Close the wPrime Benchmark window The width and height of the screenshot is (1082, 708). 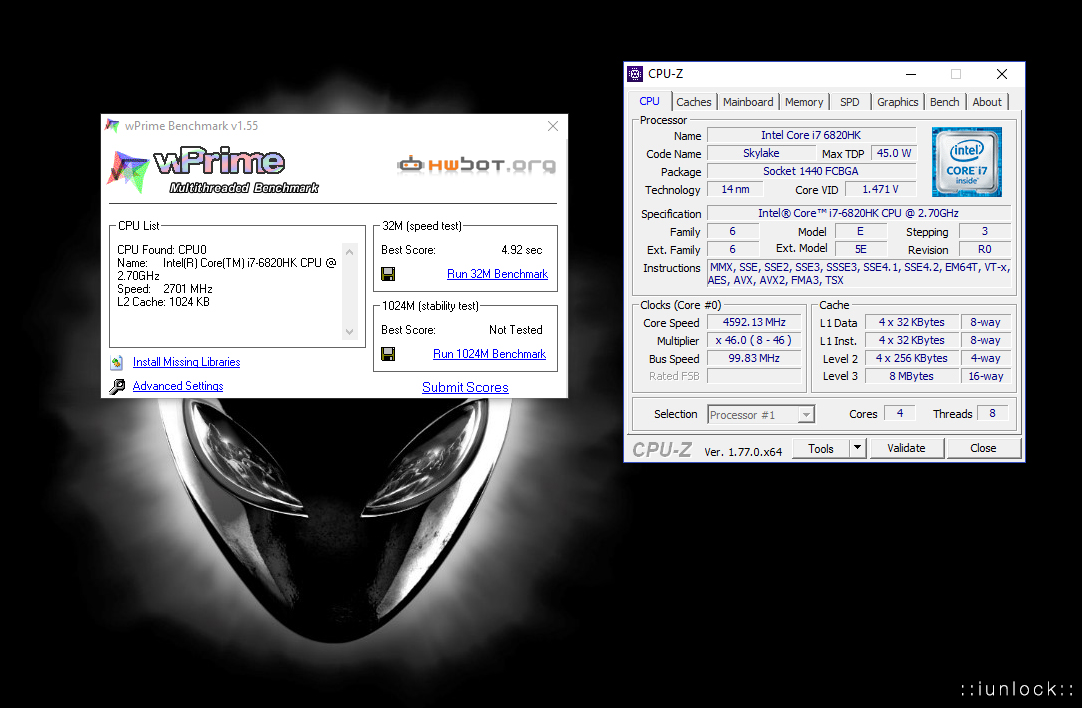tap(552, 126)
